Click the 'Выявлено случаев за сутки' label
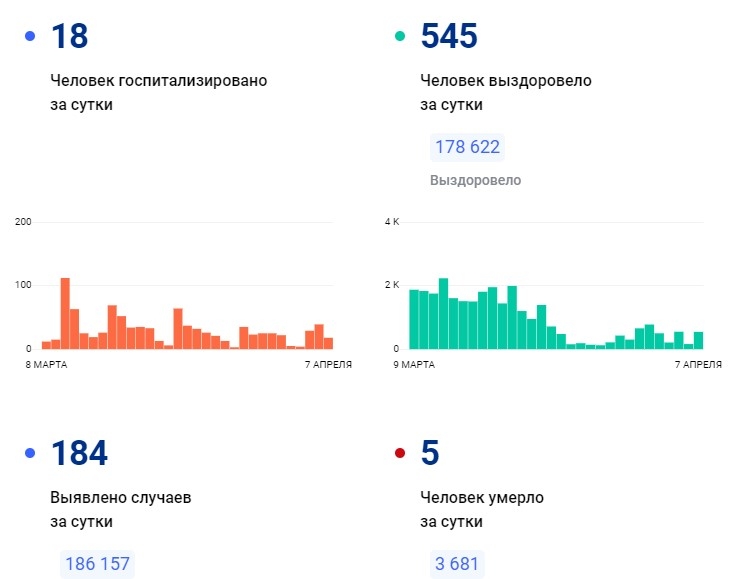Image resolution: width=751 pixels, height=579 pixels. pyautogui.click(x=121, y=509)
